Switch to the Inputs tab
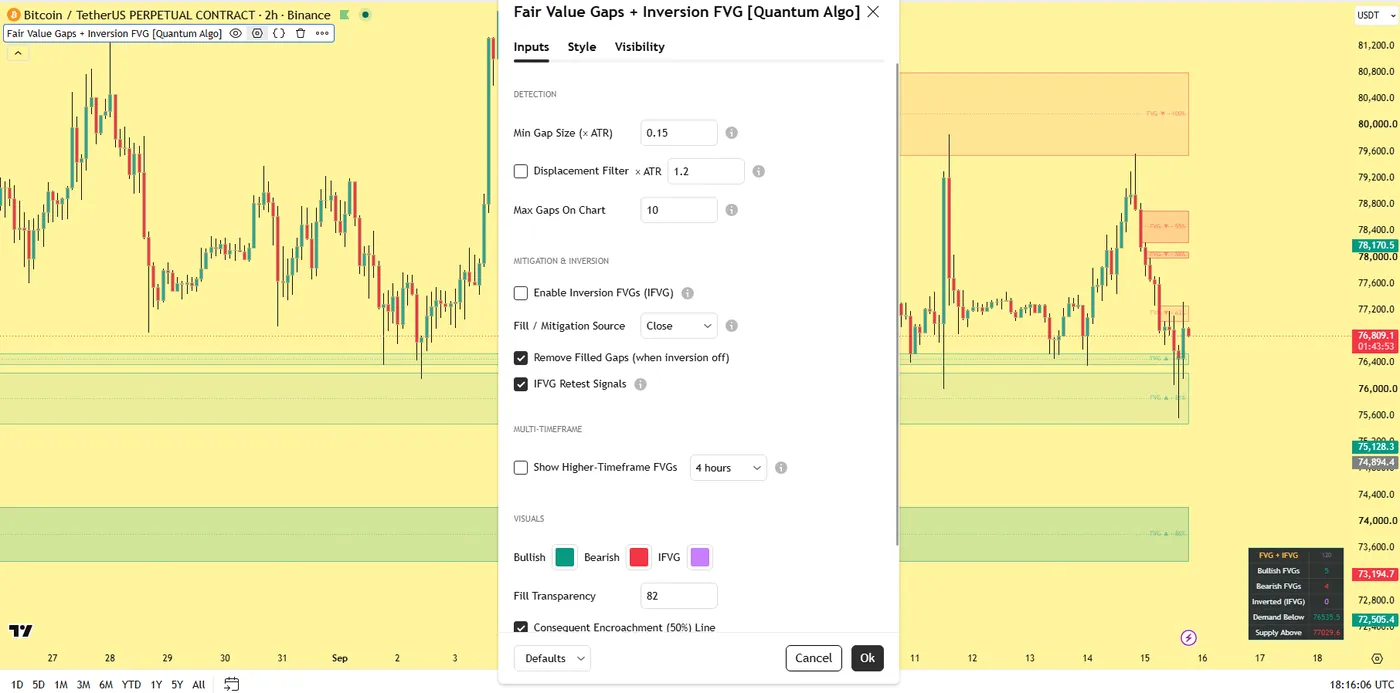 click(x=531, y=47)
